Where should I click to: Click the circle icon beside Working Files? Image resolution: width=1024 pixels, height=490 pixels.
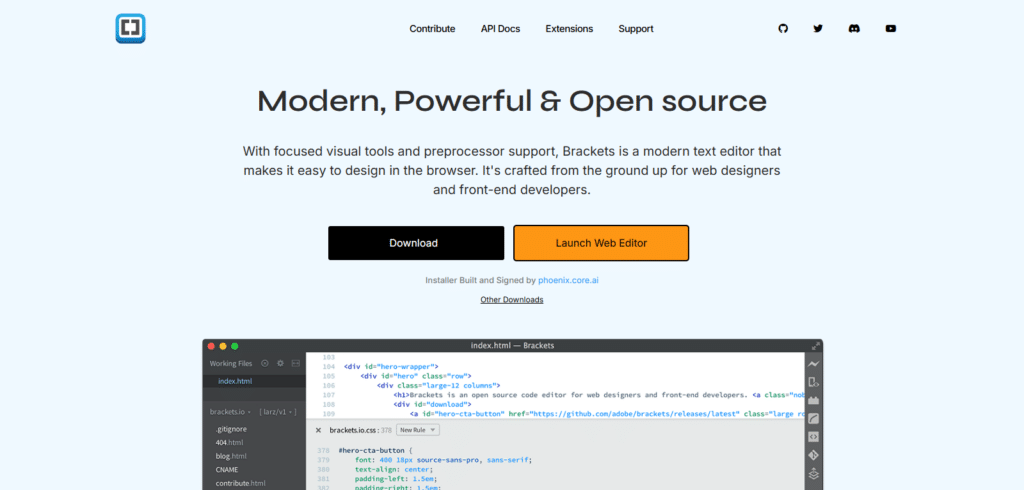[265, 363]
